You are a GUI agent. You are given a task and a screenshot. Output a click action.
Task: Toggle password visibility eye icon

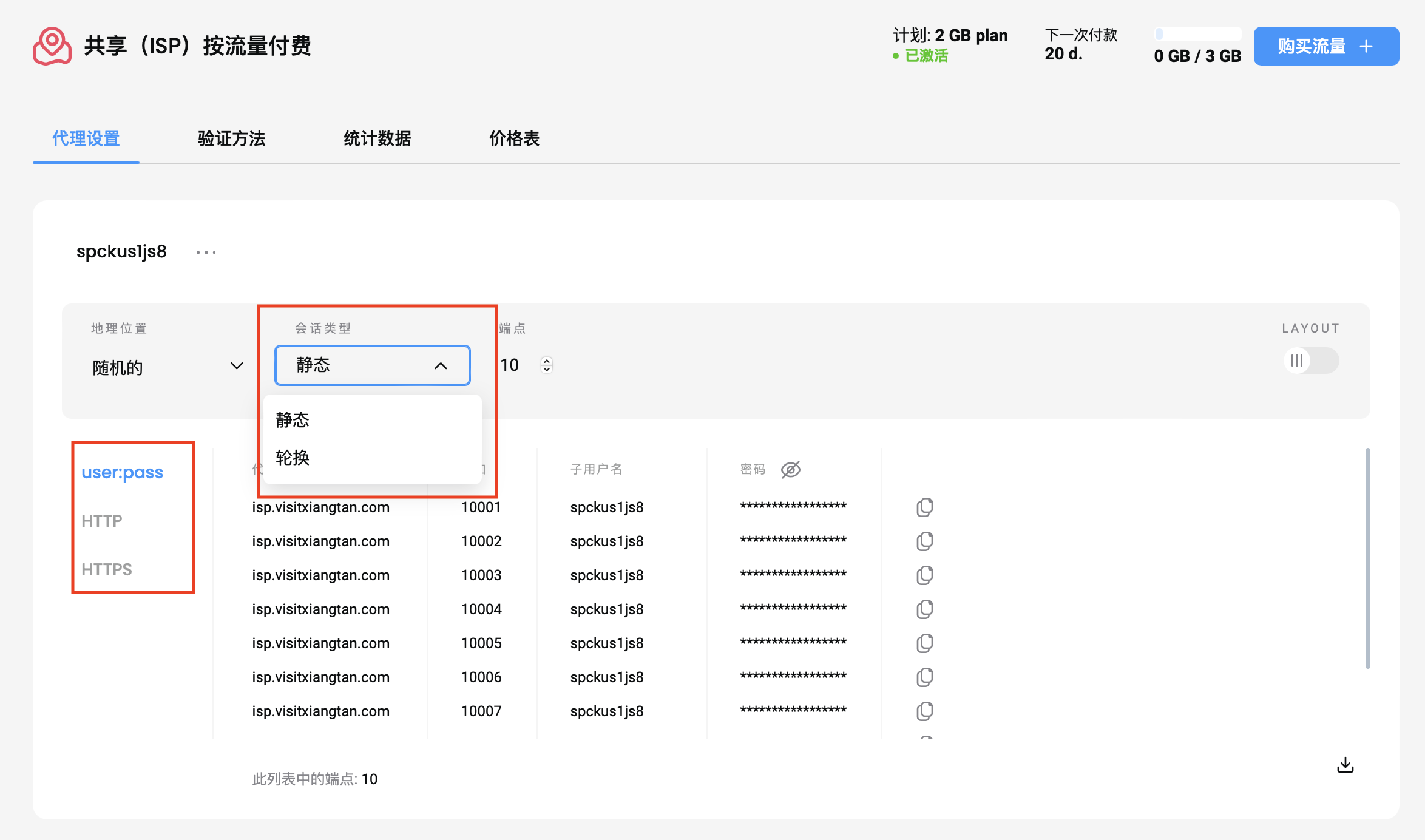(x=790, y=469)
